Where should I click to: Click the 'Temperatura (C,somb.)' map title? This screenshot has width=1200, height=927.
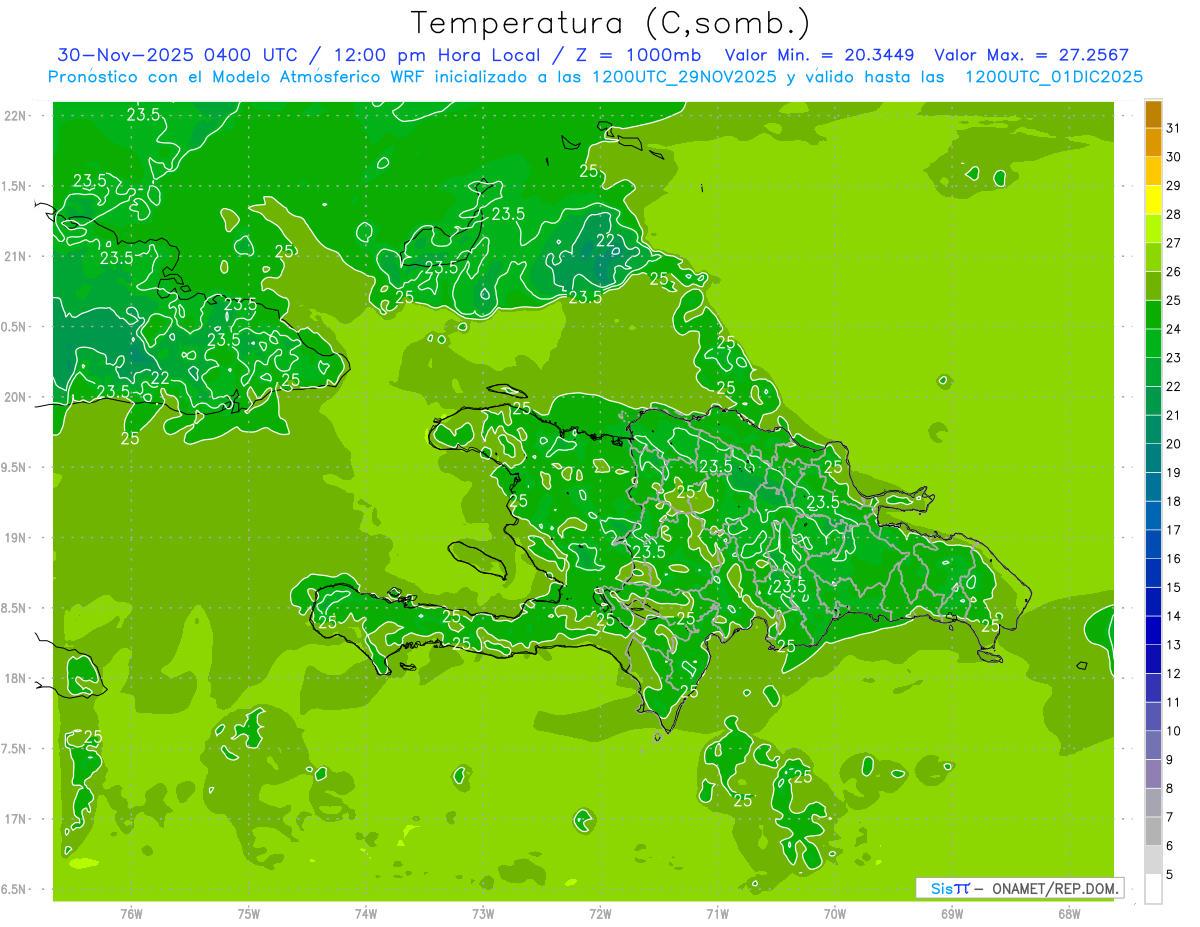pyautogui.click(x=610, y=23)
